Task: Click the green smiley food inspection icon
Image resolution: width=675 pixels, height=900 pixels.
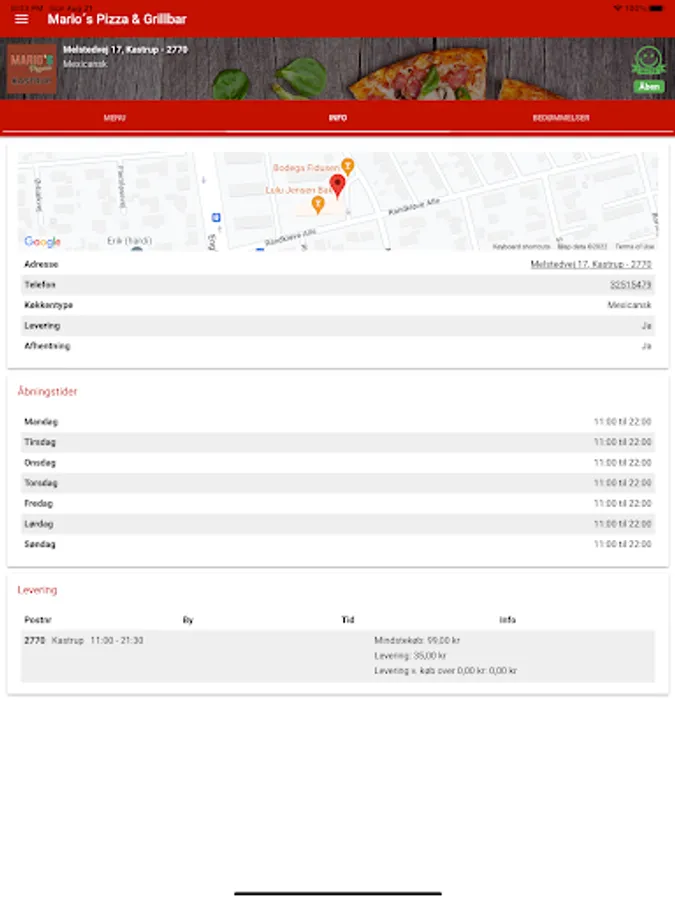Action: point(649,60)
